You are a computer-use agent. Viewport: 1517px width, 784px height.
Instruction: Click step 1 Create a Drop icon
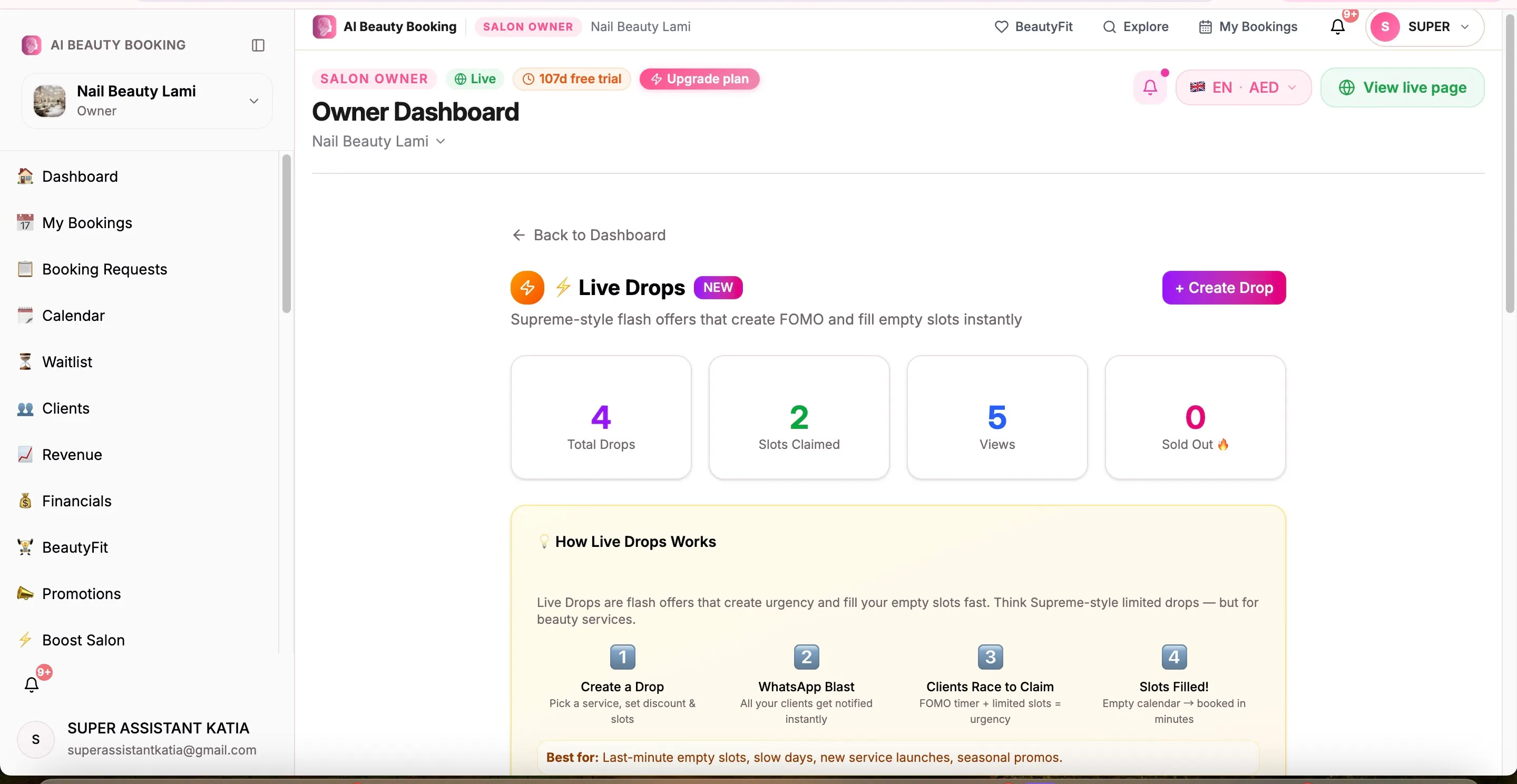click(622, 657)
